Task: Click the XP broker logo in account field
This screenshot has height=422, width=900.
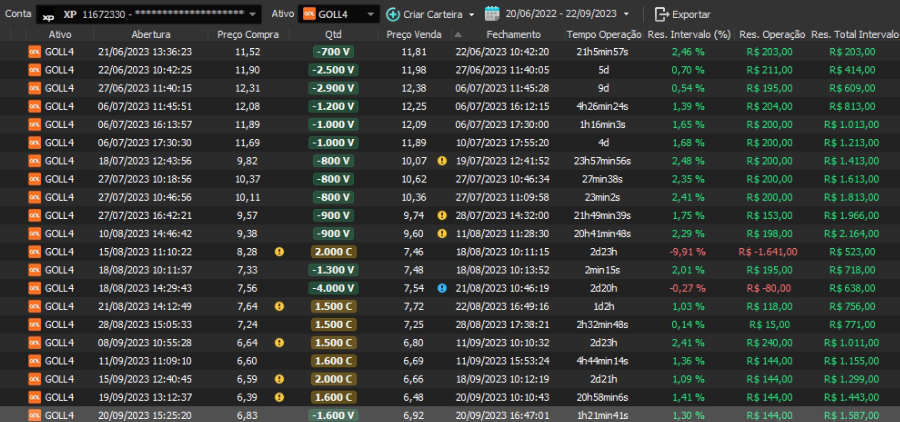Action: tap(48, 15)
